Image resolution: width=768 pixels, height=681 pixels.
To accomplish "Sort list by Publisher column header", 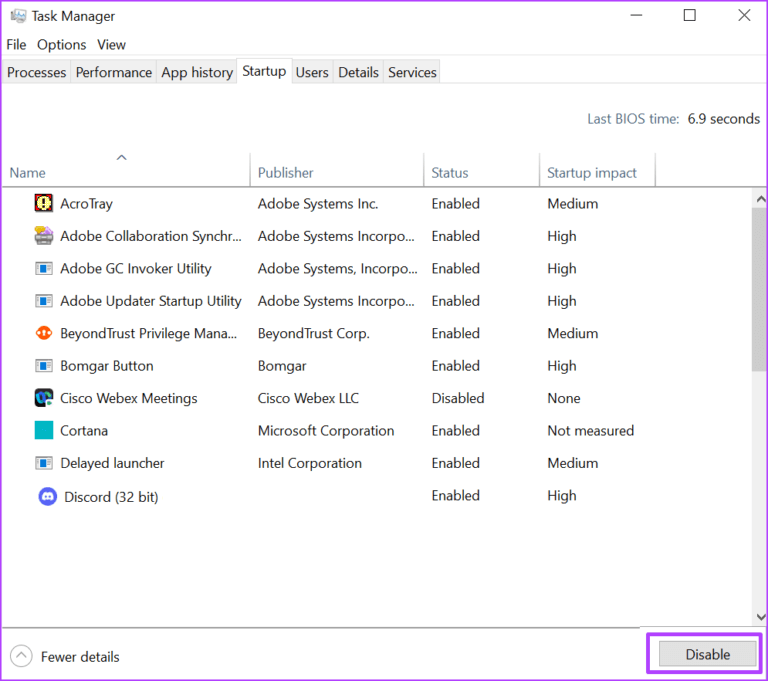I will point(337,170).
